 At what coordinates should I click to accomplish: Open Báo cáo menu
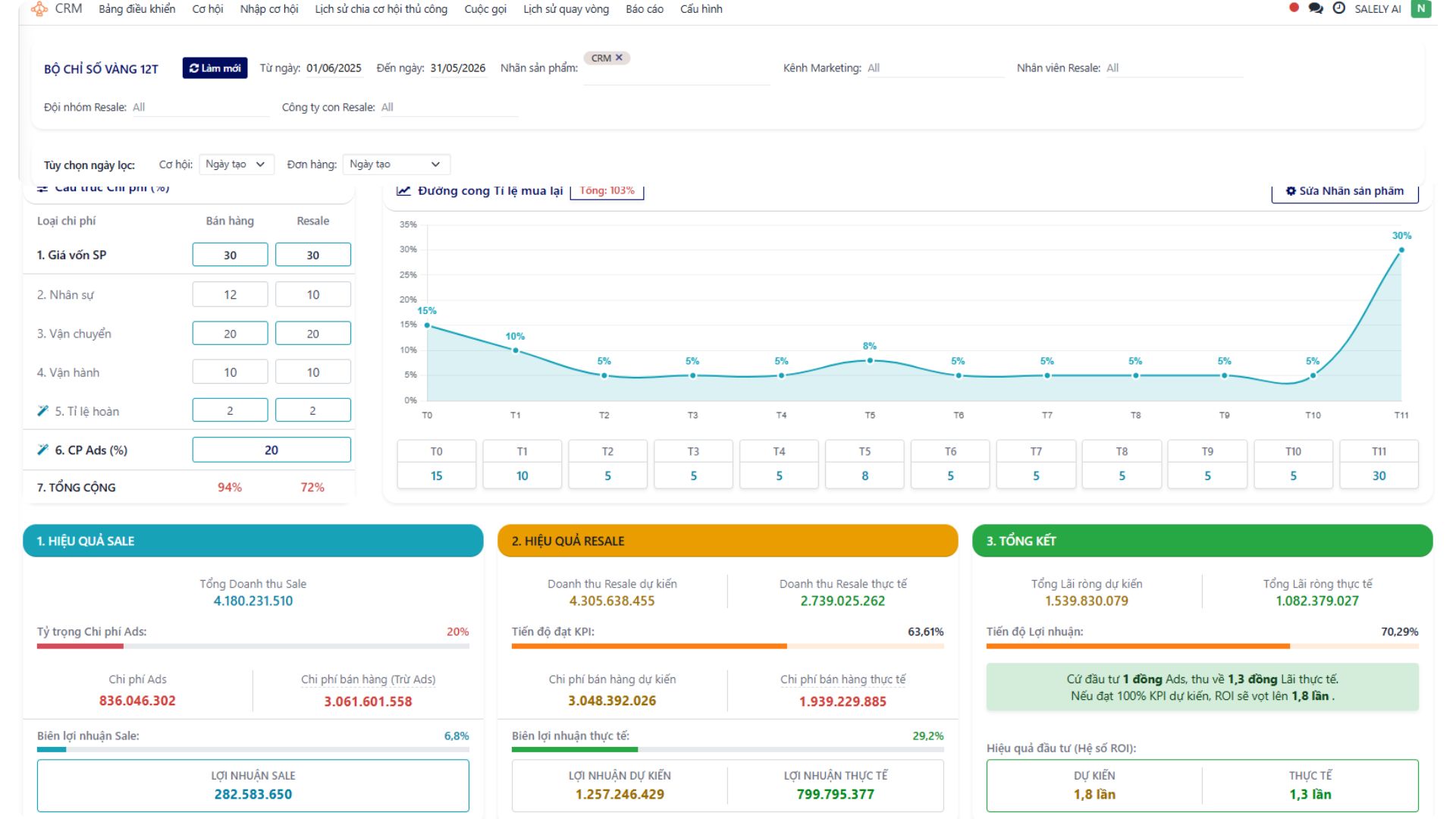coord(645,9)
